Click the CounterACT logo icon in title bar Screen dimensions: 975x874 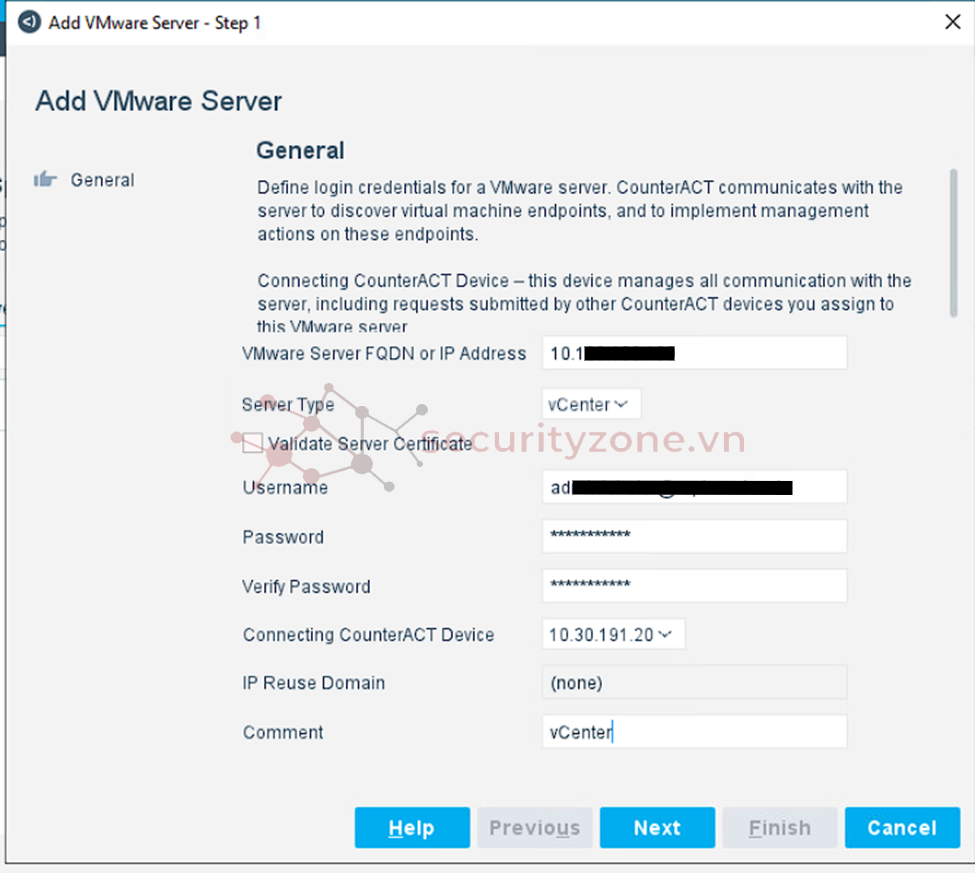coord(29,22)
